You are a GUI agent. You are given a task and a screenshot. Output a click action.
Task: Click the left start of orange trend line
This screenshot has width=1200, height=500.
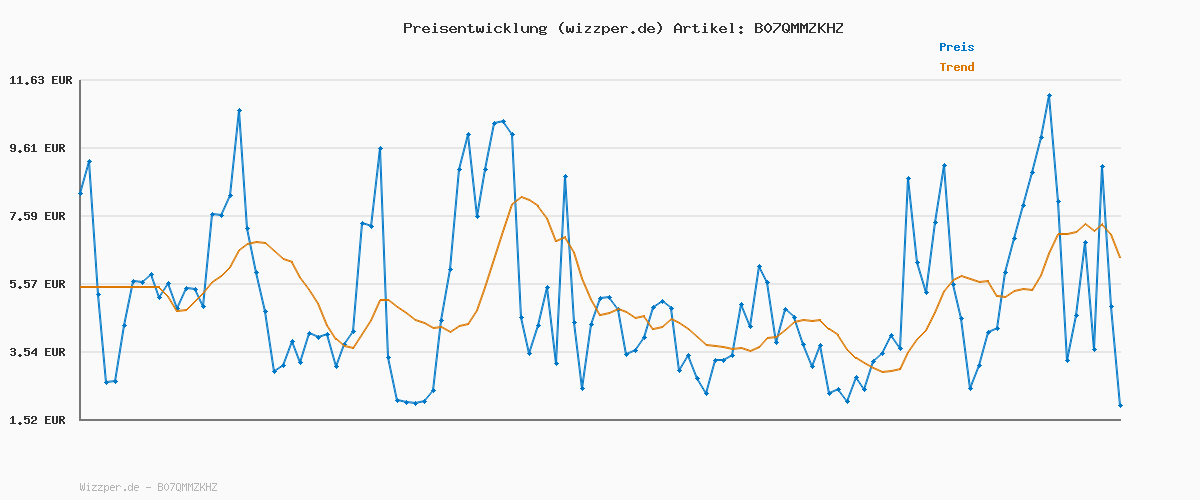(x=81, y=287)
